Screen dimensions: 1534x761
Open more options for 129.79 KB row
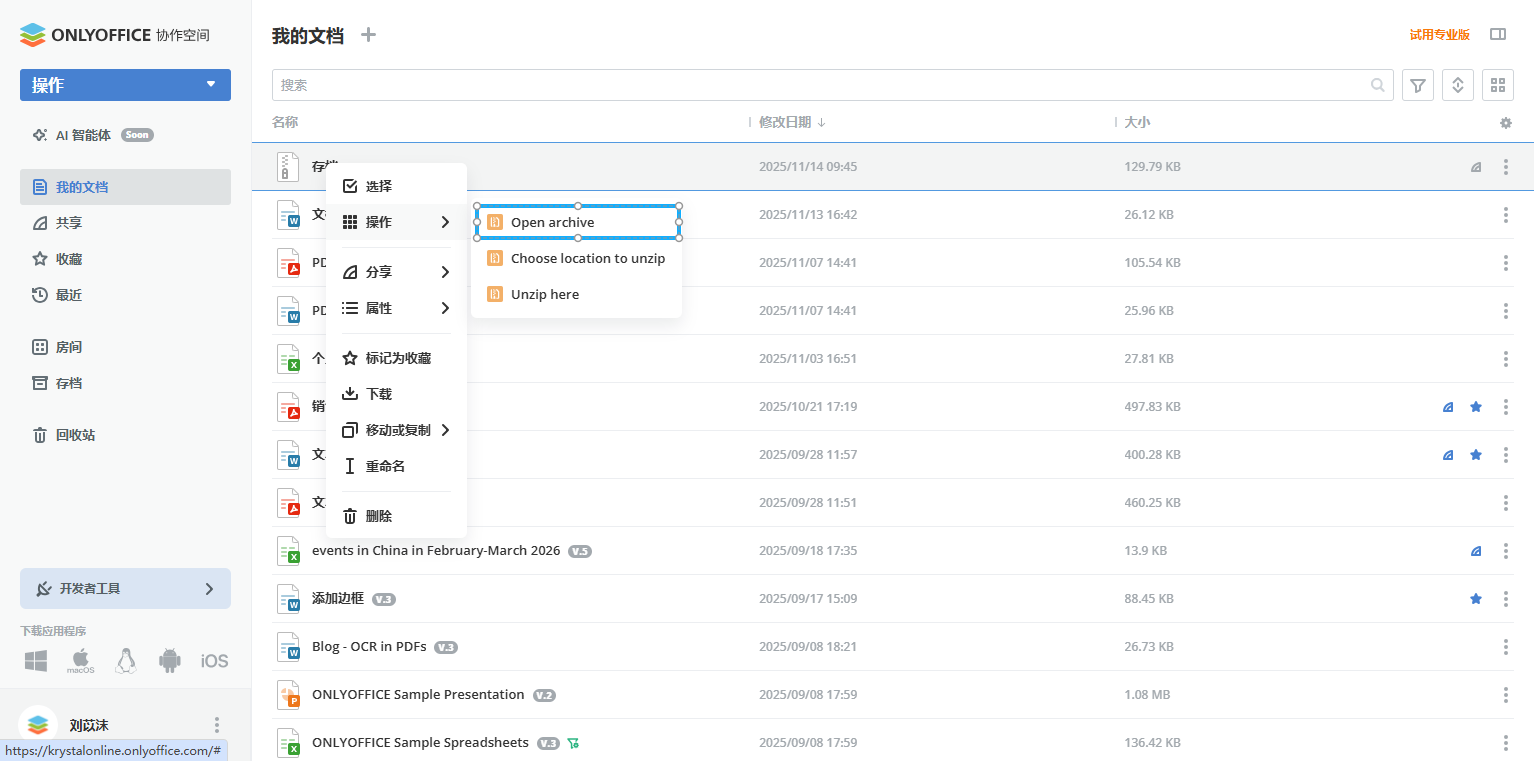(1506, 167)
